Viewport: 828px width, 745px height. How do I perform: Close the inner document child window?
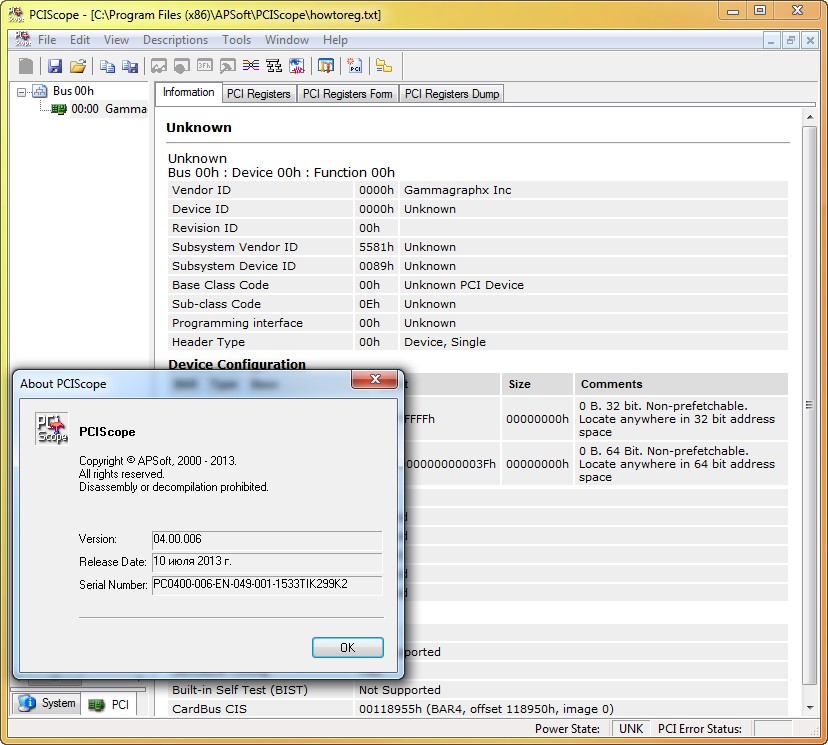(810, 40)
